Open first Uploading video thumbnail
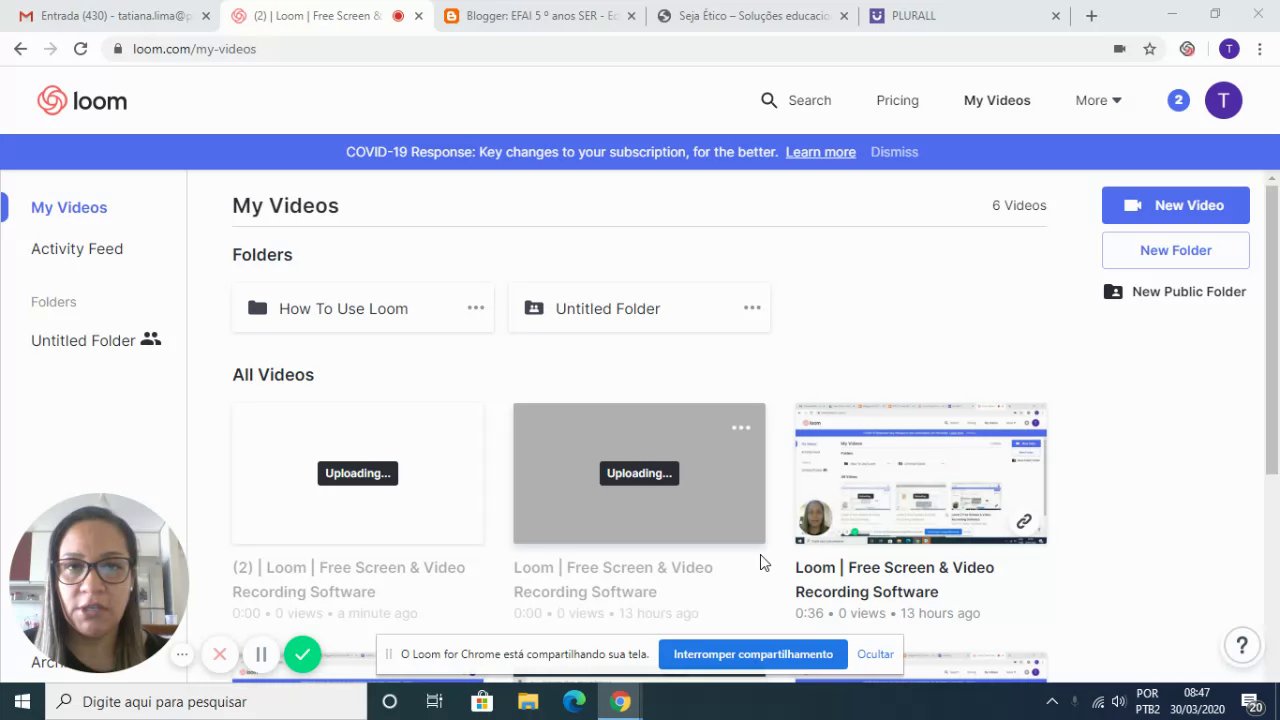Image resolution: width=1280 pixels, height=720 pixels. click(x=358, y=473)
